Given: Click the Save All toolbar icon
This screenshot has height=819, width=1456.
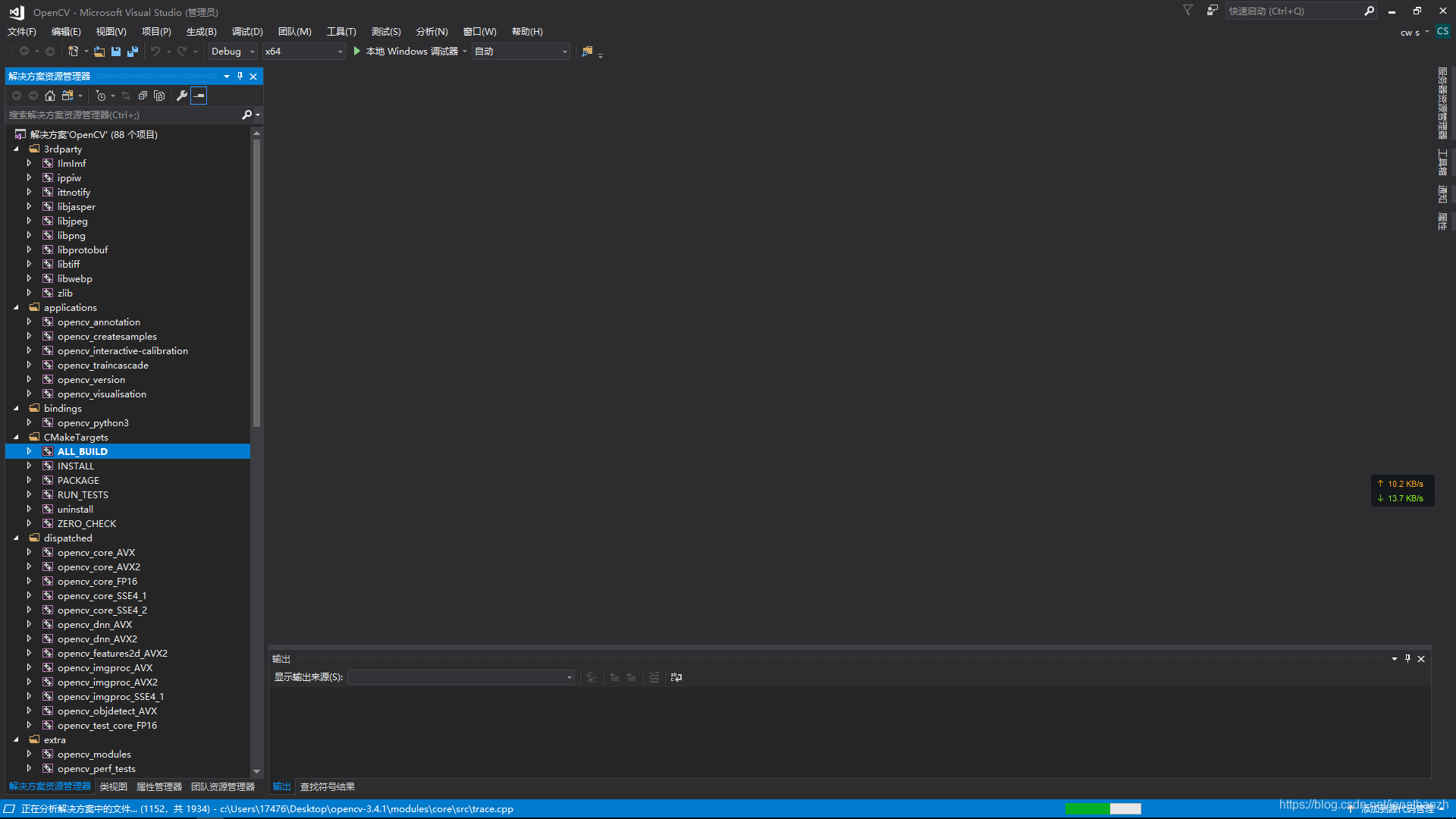Looking at the screenshot, I should 133,52.
